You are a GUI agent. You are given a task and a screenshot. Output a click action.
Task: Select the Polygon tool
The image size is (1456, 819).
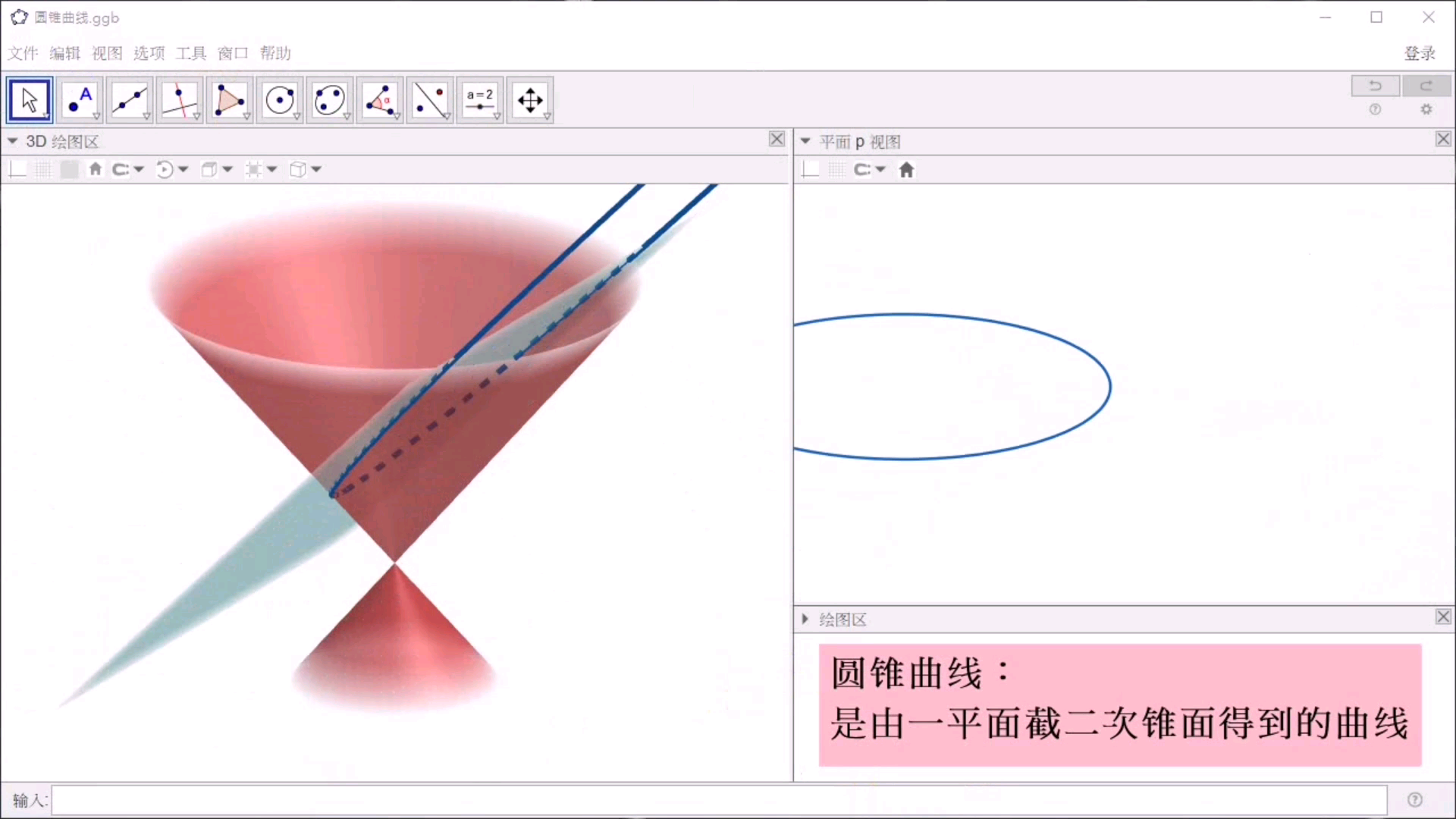click(x=229, y=99)
